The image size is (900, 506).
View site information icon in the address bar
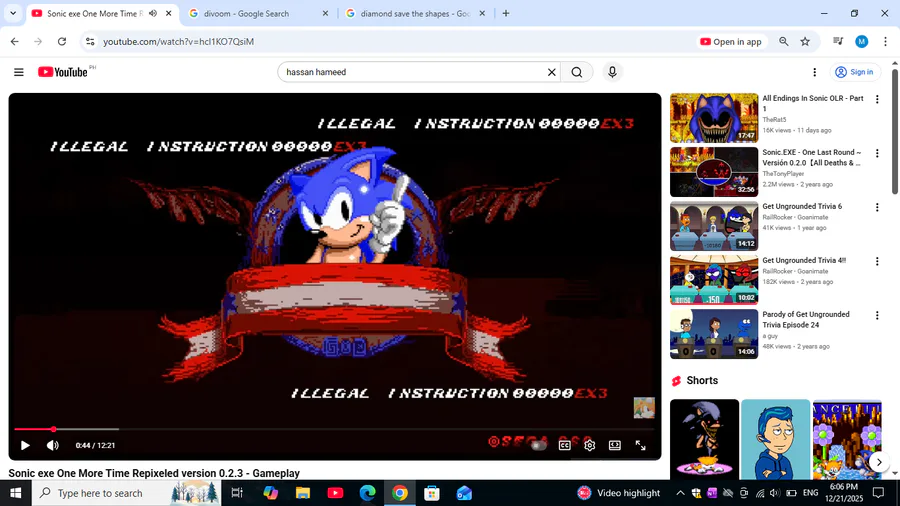click(x=90, y=41)
